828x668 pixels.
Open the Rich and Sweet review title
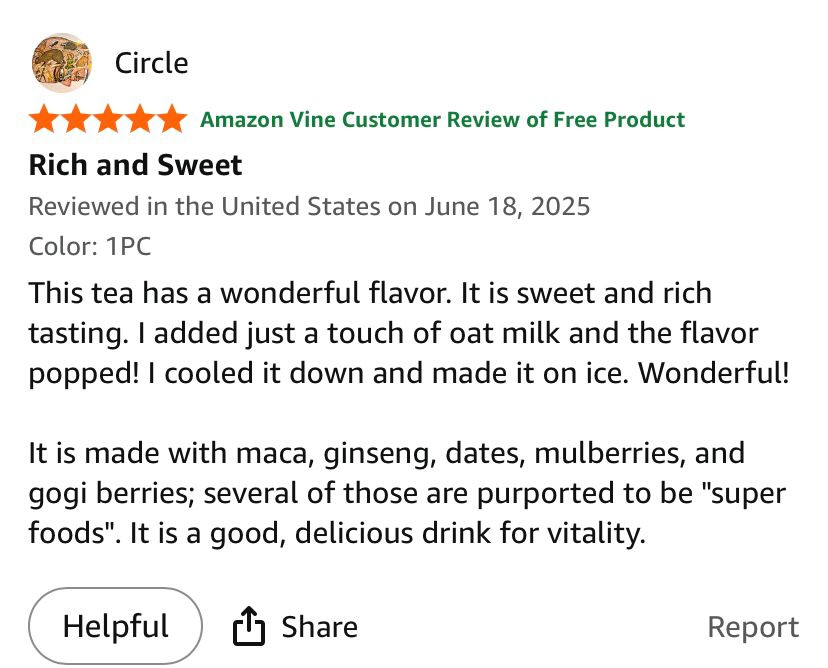point(135,165)
